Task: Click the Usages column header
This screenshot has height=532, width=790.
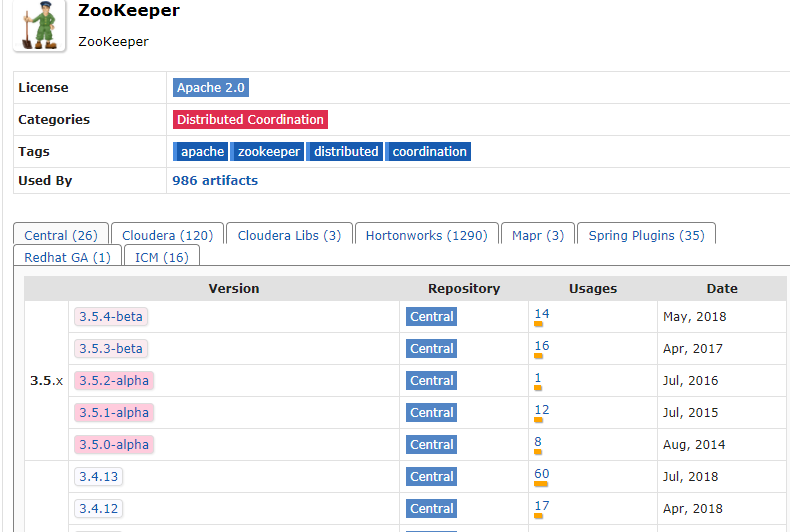Action: tap(592, 288)
